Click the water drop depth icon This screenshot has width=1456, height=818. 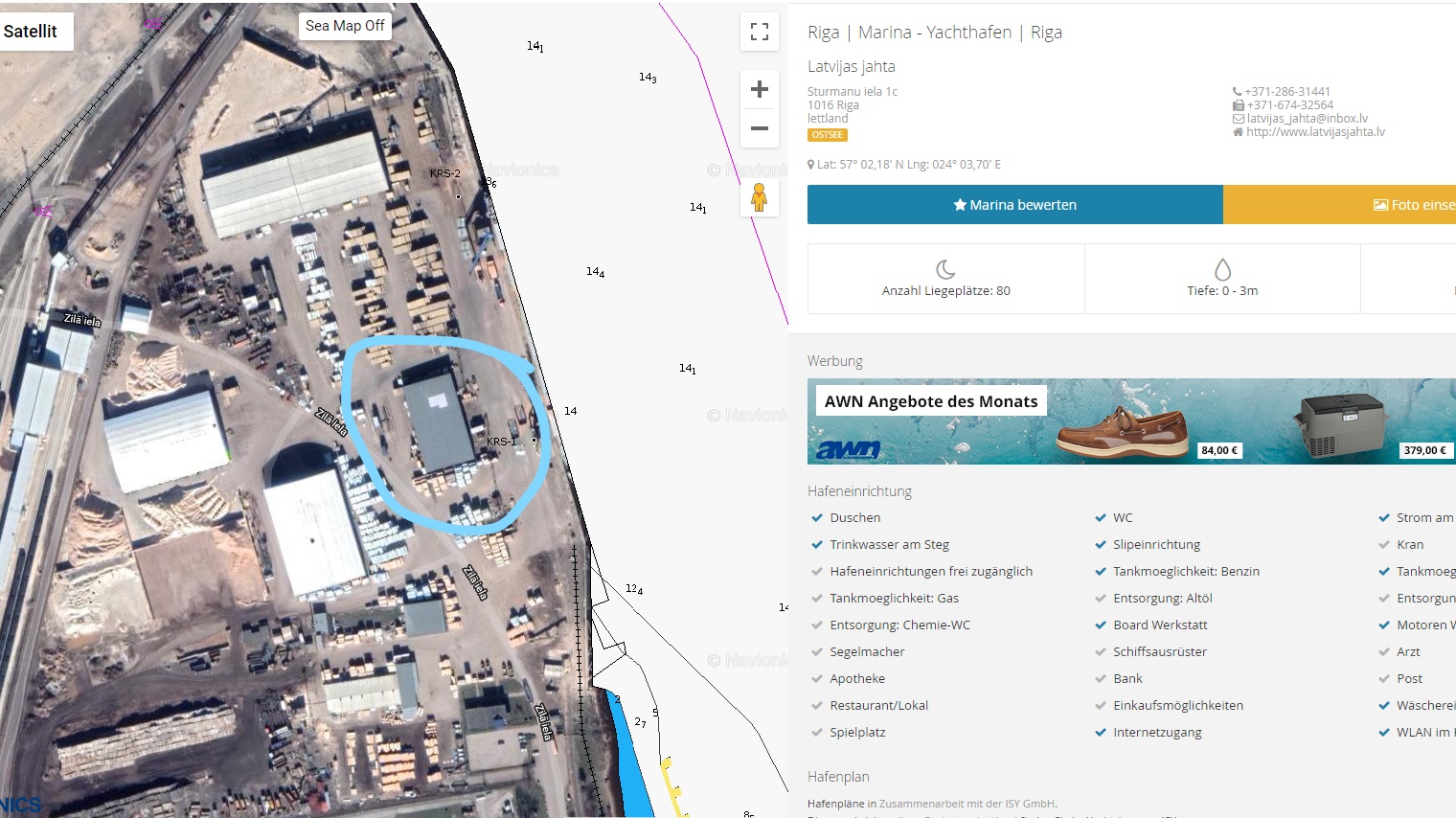pos(1222,269)
